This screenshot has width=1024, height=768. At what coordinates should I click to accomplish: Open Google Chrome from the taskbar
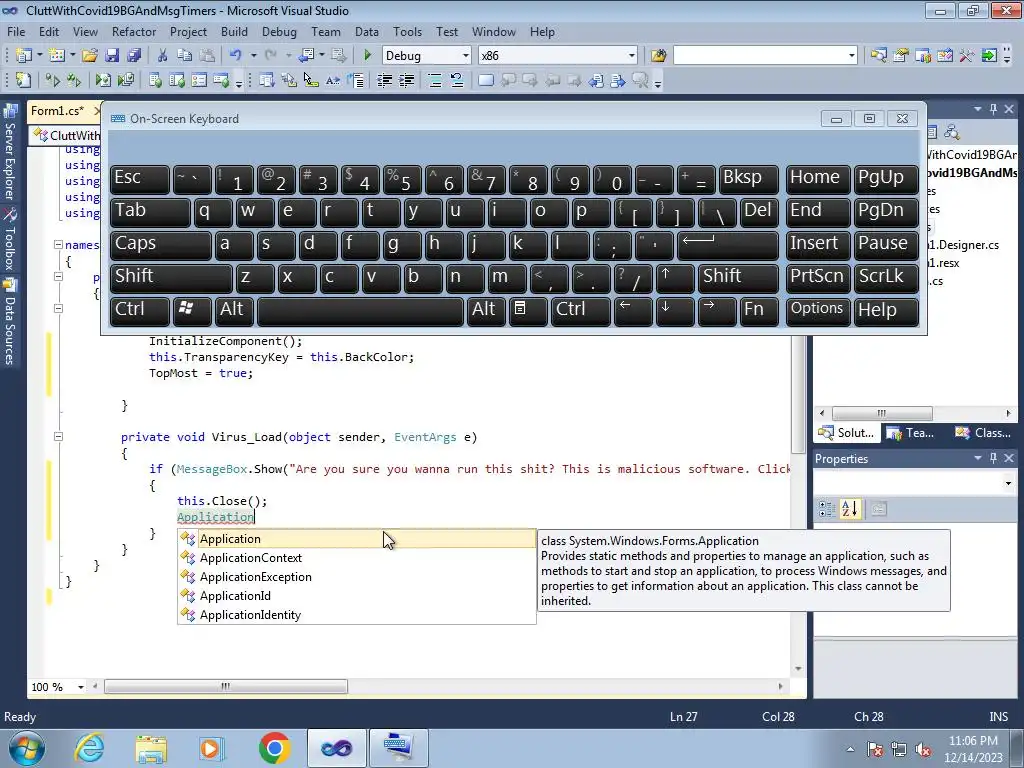click(x=274, y=748)
